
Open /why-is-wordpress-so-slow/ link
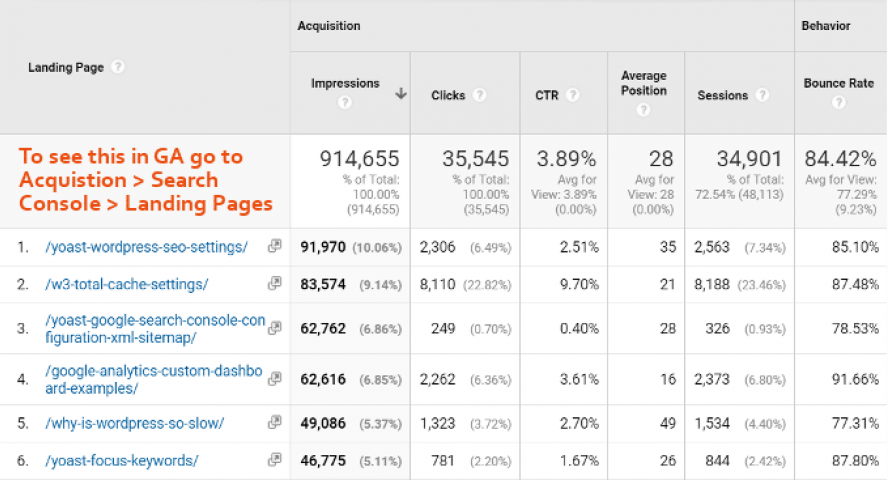tap(135, 423)
